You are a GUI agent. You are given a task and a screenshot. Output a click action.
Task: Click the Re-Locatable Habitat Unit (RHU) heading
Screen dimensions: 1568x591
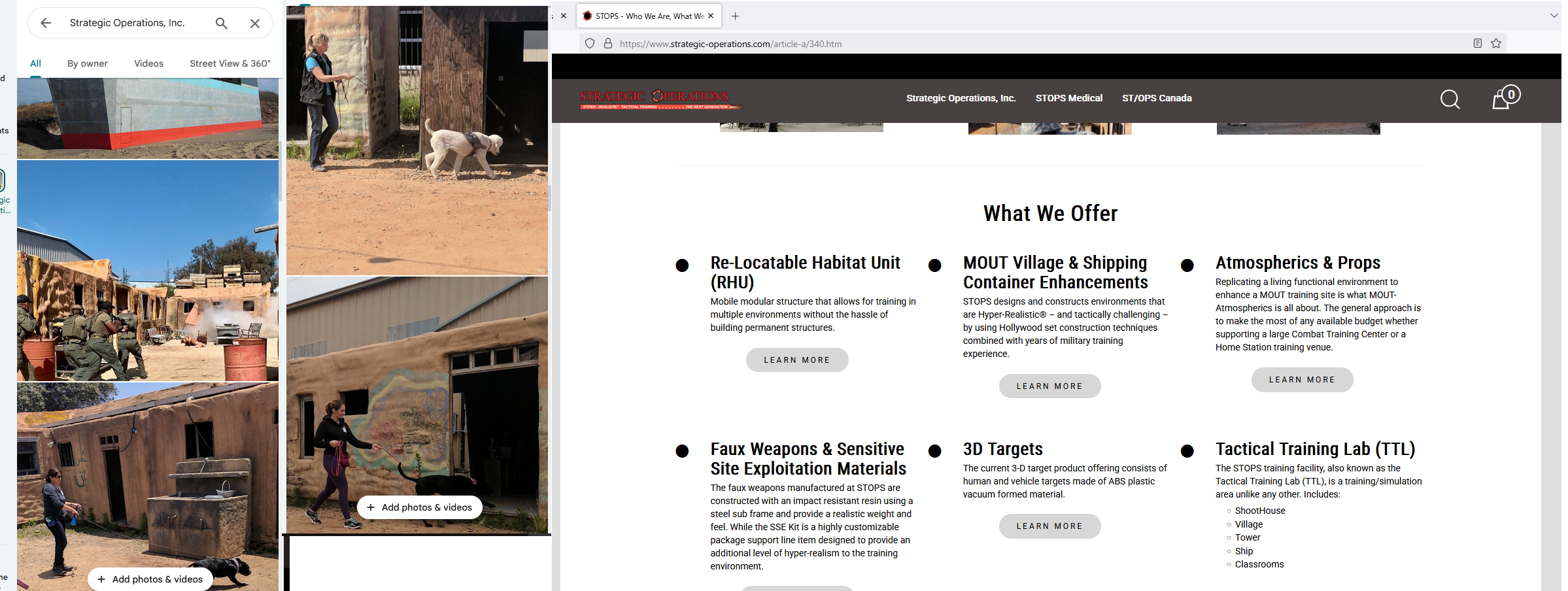pos(806,272)
